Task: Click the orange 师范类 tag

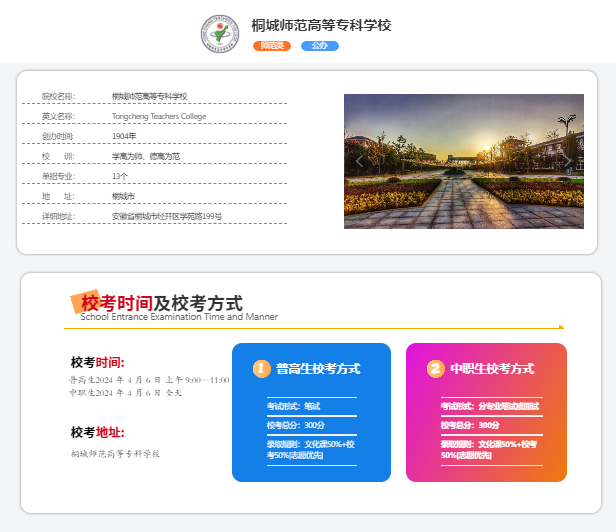Action: [272, 46]
